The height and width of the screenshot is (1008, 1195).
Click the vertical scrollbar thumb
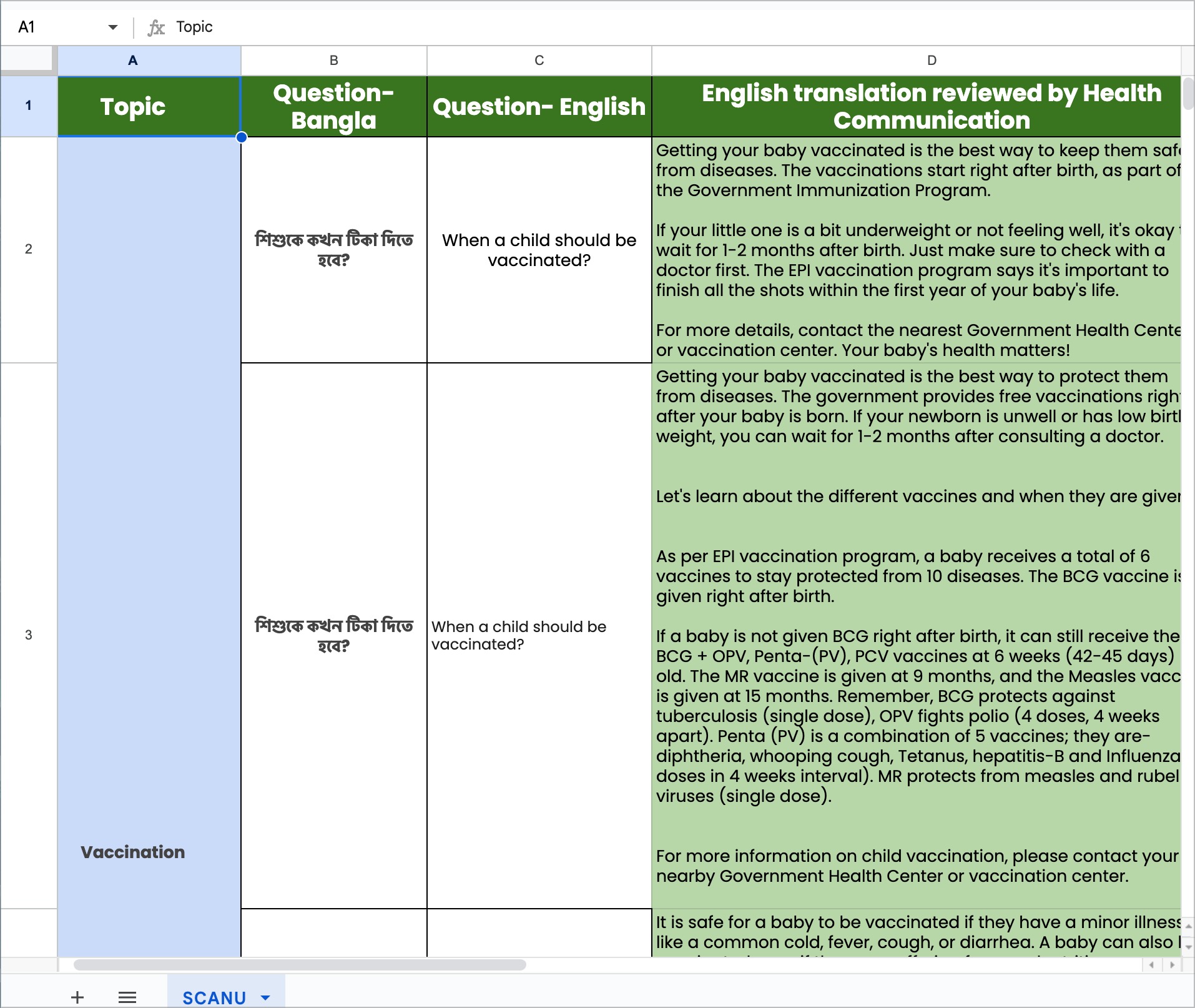pyautogui.click(x=1188, y=94)
